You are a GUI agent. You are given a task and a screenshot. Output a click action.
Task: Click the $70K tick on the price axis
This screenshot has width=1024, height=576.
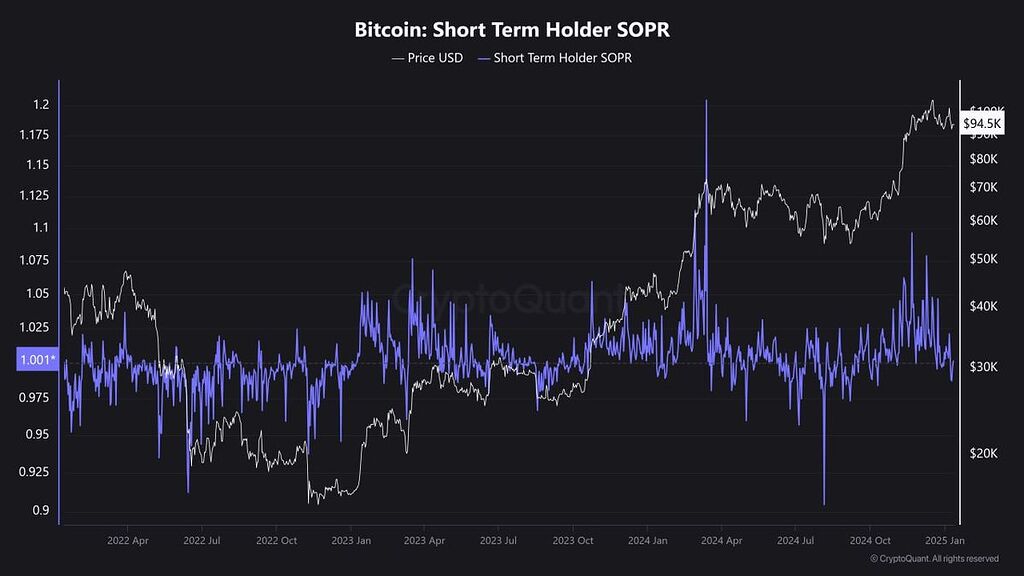pyautogui.click(x=984, y=187)
